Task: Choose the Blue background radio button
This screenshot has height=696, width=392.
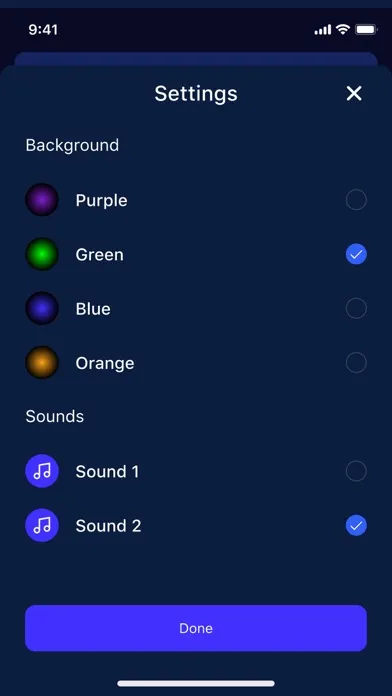Action: click(356, 308)
